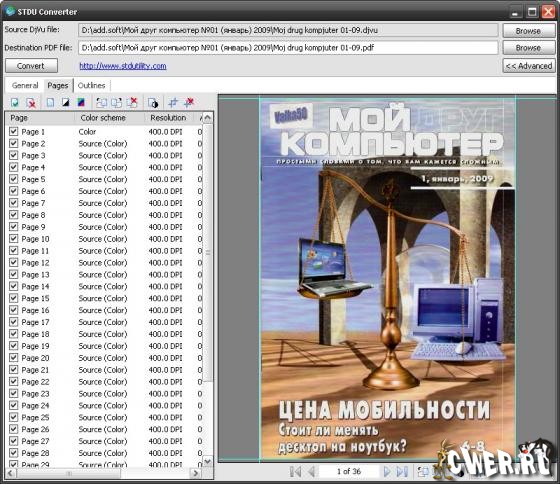Click the page list scroll-up arrow

[208, 118]
